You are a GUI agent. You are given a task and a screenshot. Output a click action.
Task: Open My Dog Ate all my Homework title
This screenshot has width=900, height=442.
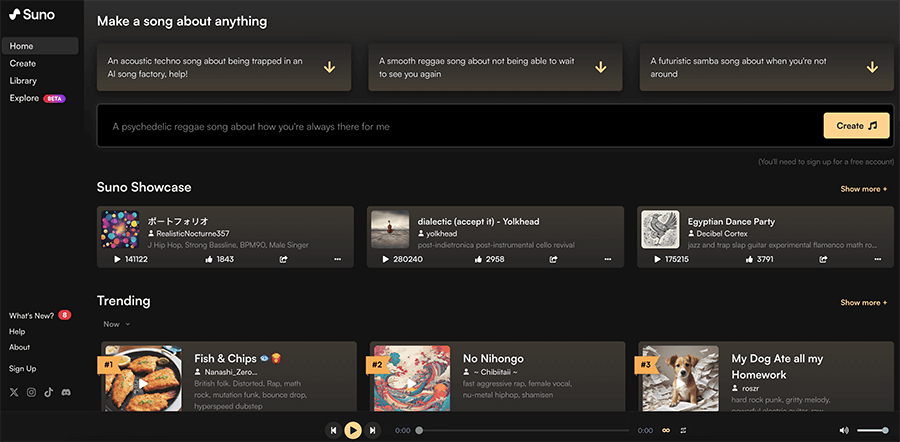[x=777, y=367]
